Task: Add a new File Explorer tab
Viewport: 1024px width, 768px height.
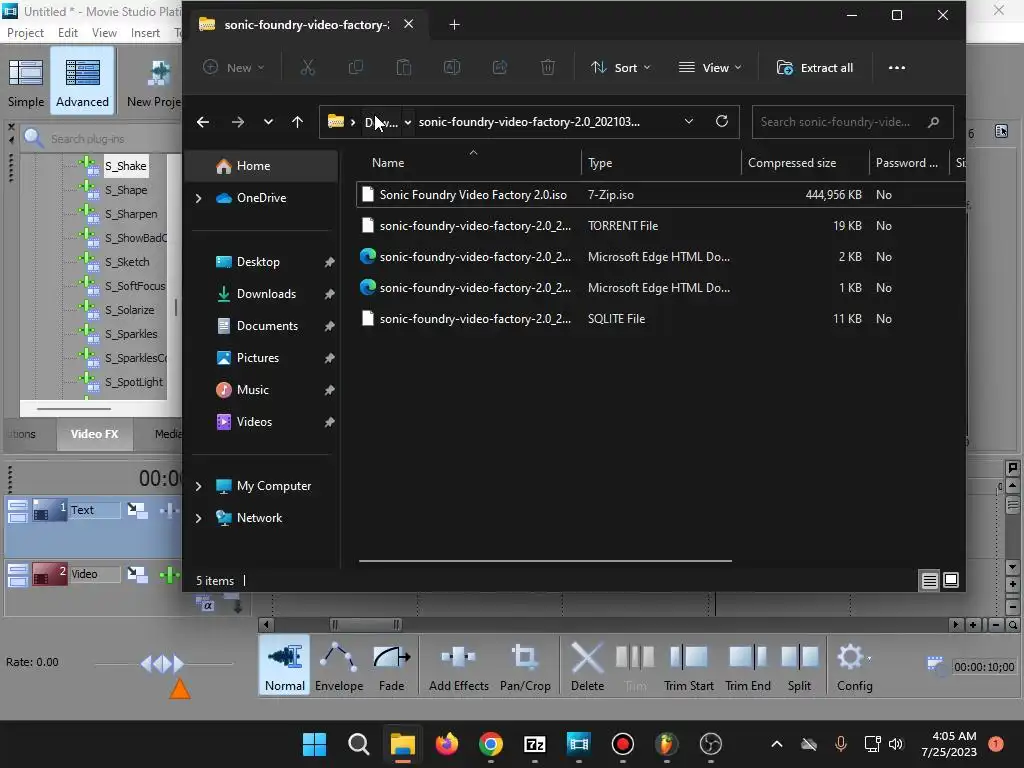Action: [x=455, y=25]
